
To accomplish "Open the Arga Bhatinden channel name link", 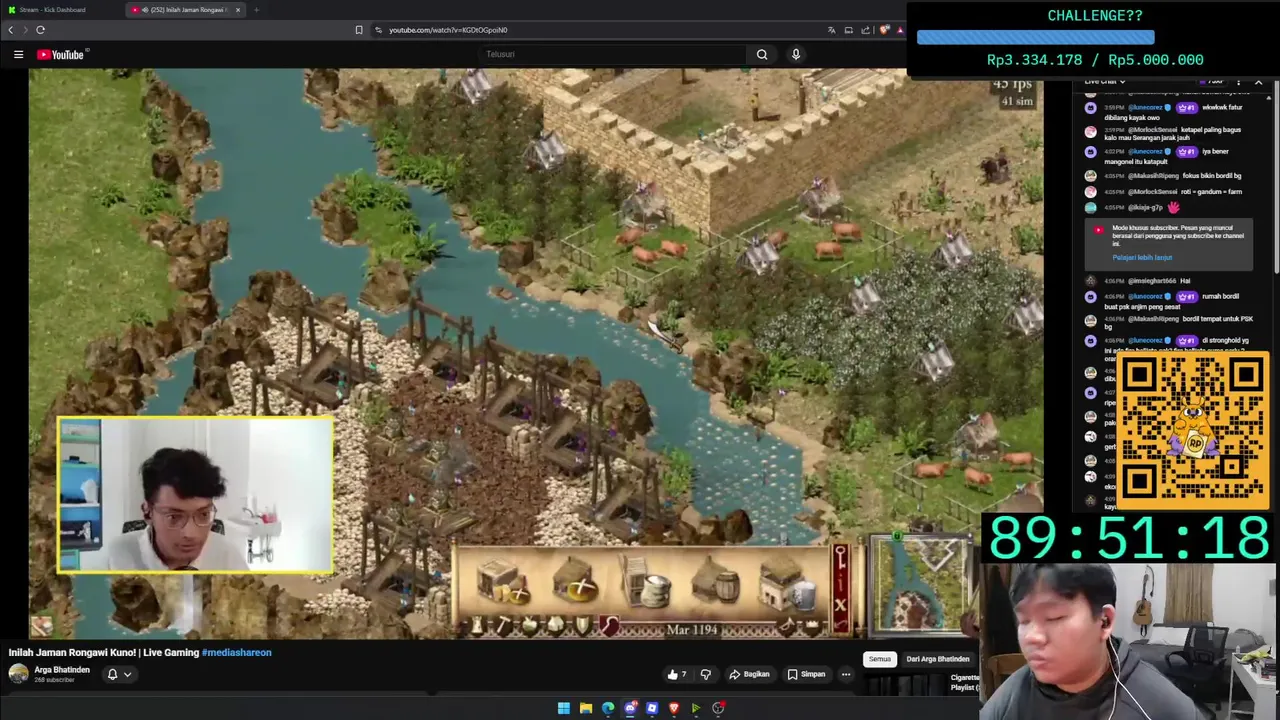I will coord(62,670).
